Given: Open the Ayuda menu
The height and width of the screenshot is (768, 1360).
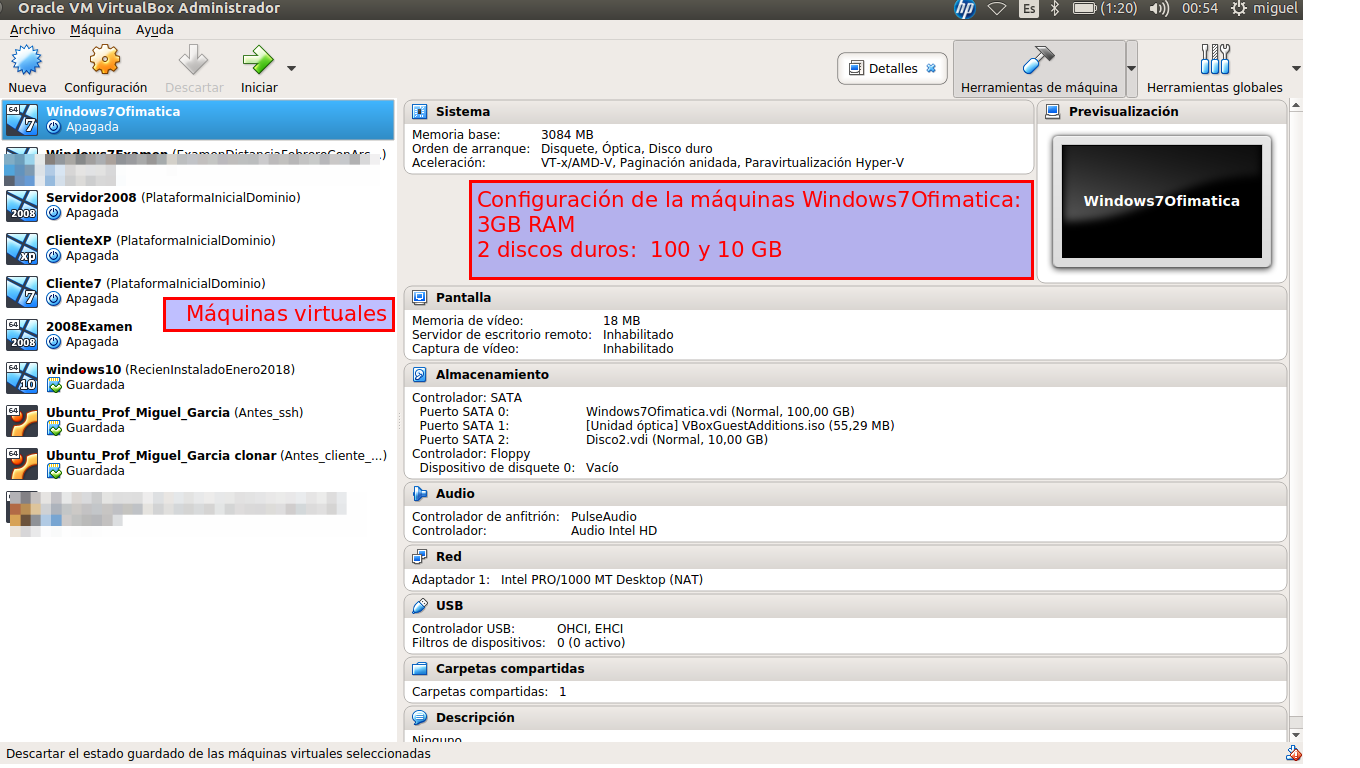Looking at the screenshot, I should coord(154,29).
